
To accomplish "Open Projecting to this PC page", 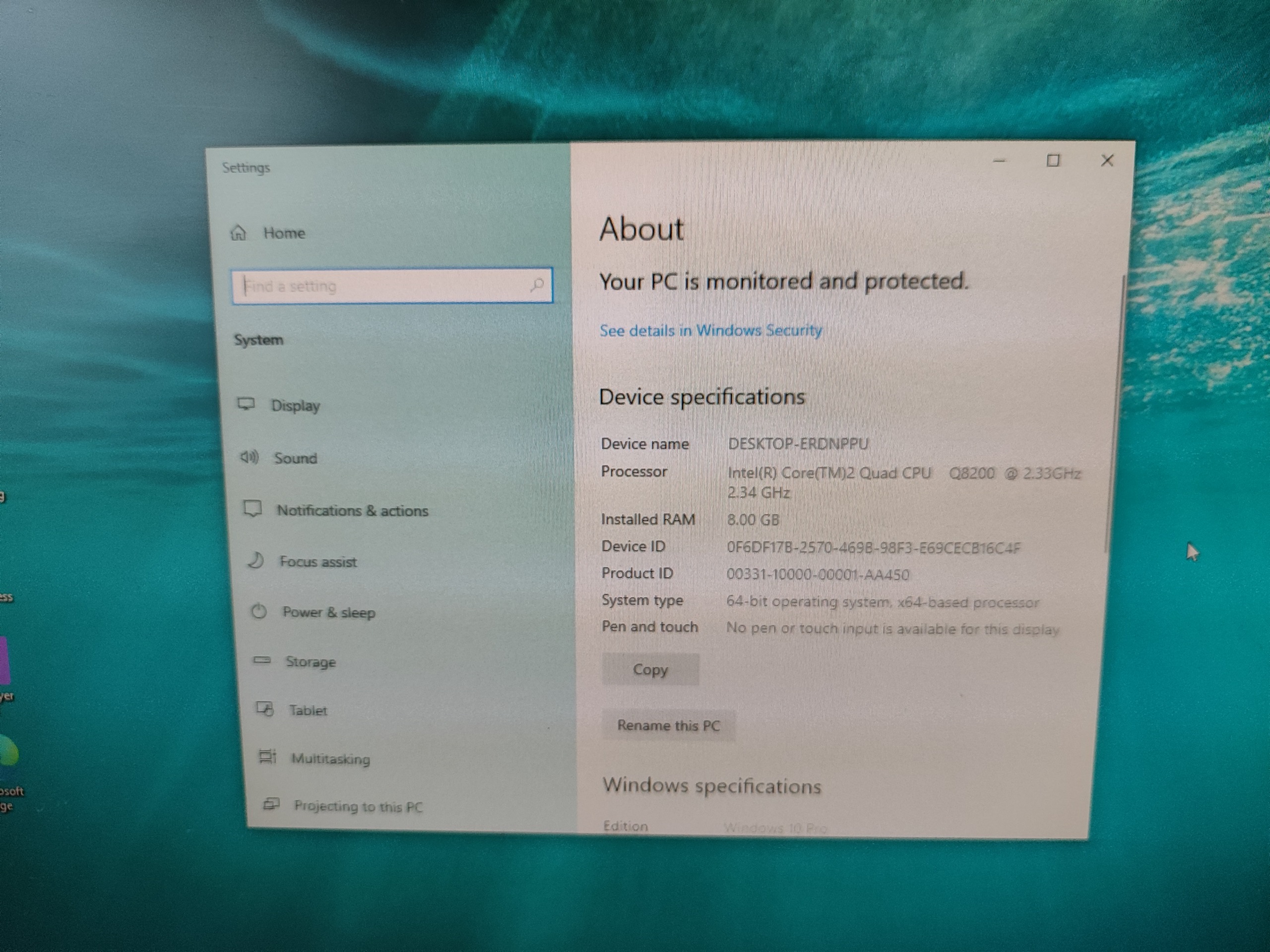I will coord(358,807).
